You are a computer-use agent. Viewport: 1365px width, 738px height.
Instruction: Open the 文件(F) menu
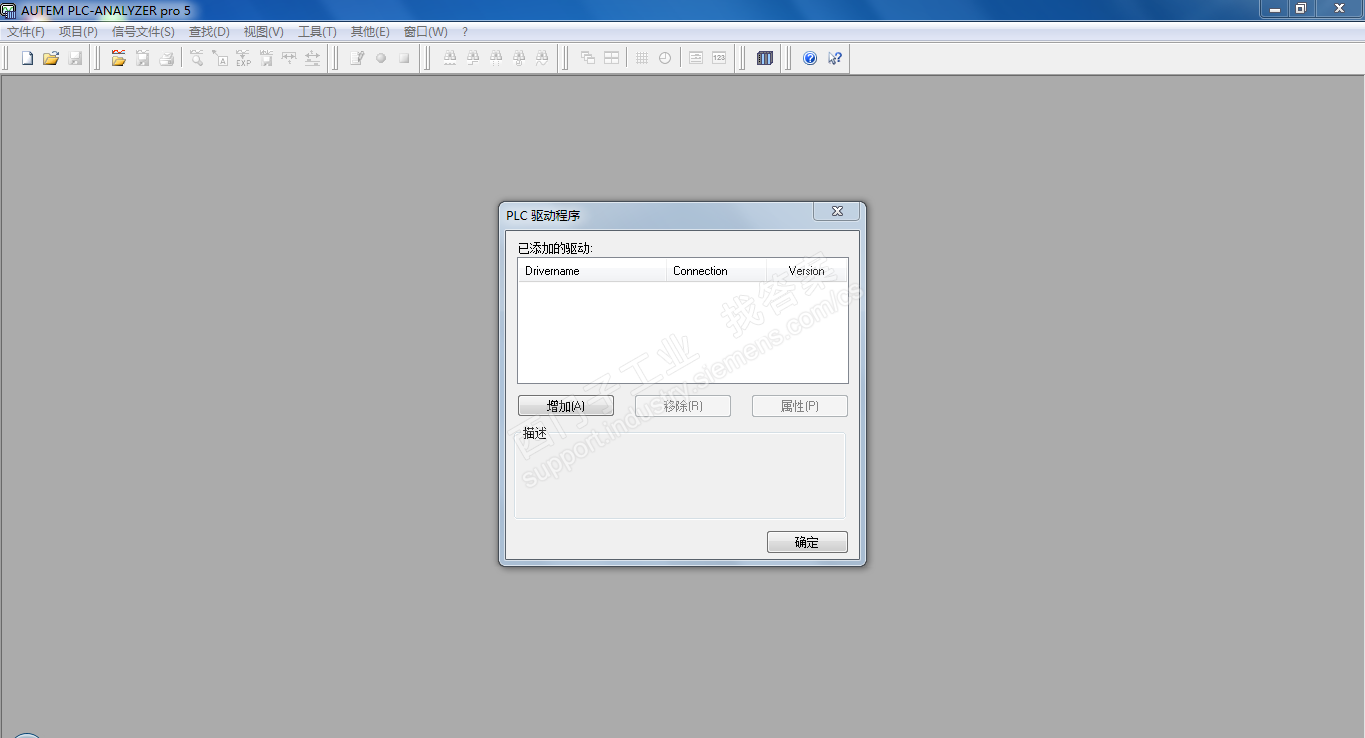pos(26,32)
